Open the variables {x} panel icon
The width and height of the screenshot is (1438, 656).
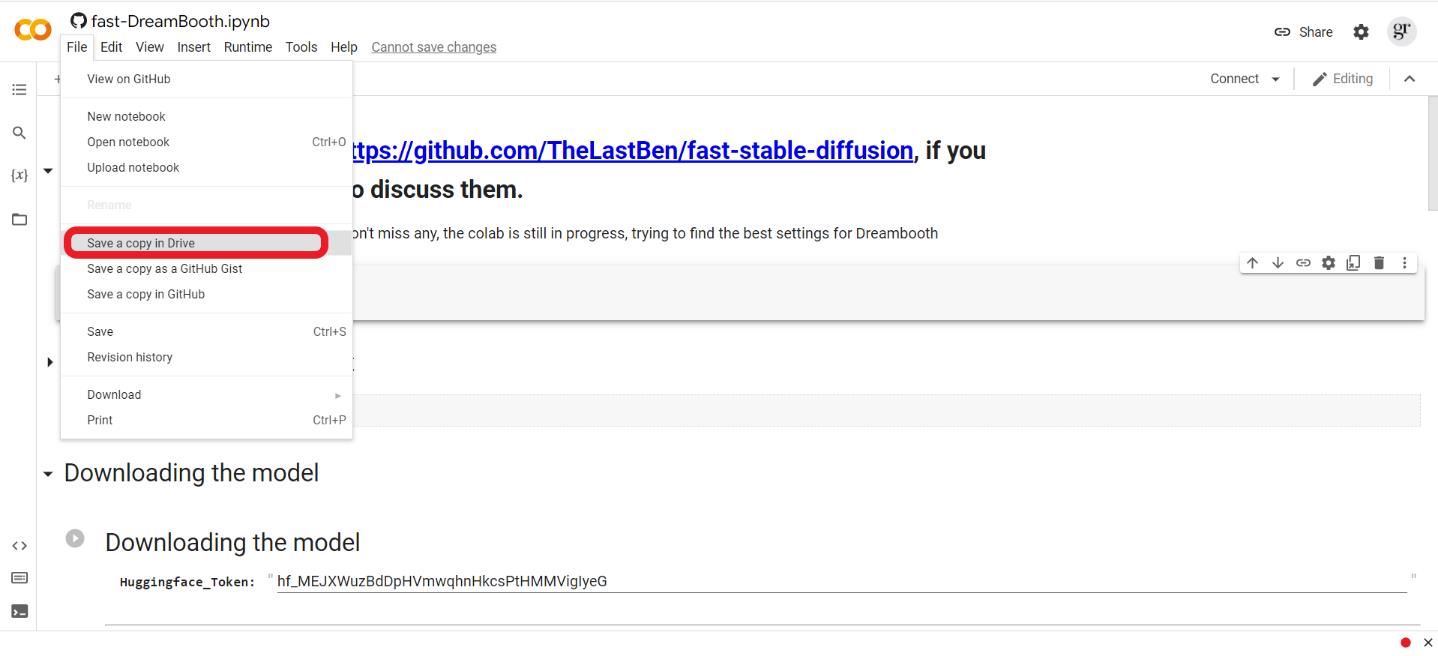tap(18, 175)
